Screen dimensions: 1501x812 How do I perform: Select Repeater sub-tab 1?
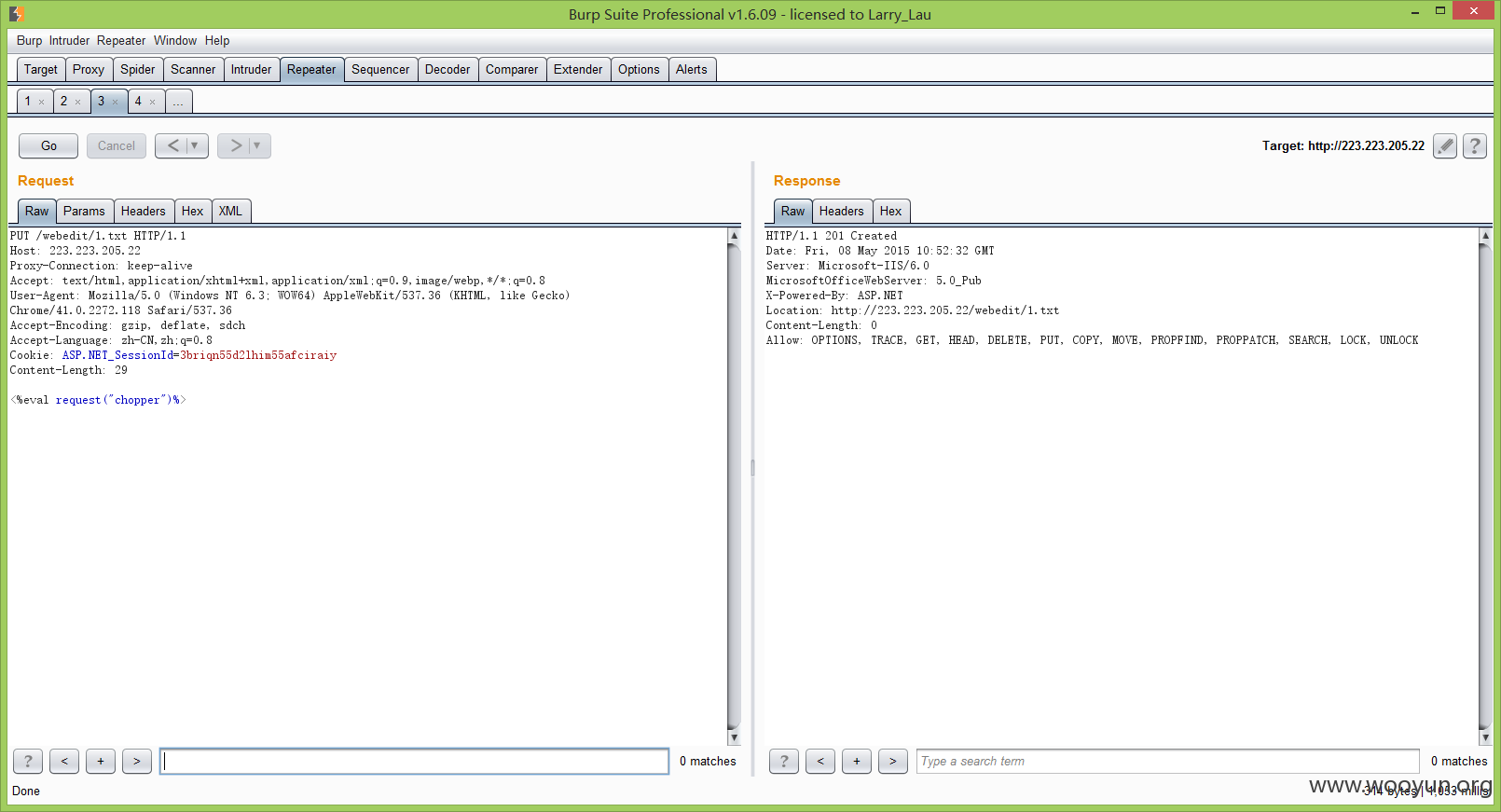28,101
